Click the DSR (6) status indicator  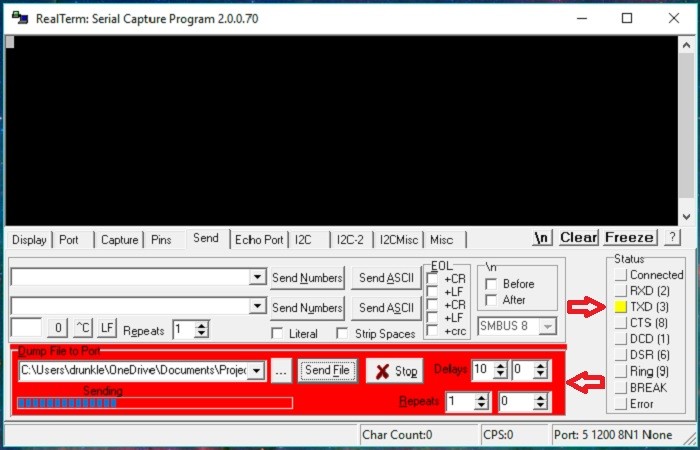621,355
